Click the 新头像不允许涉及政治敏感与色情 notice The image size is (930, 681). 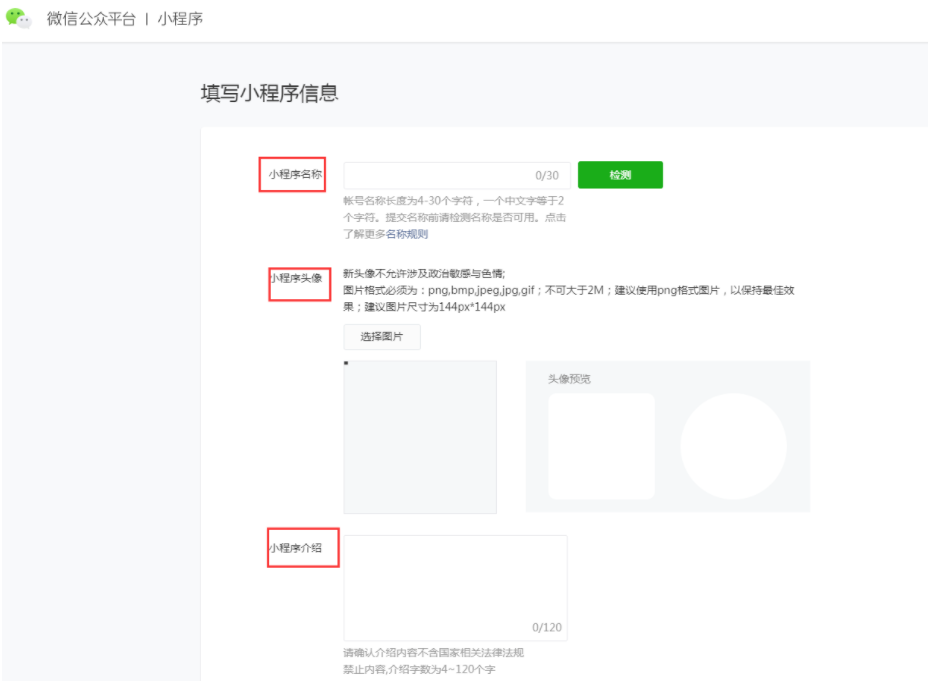(424, 273)
